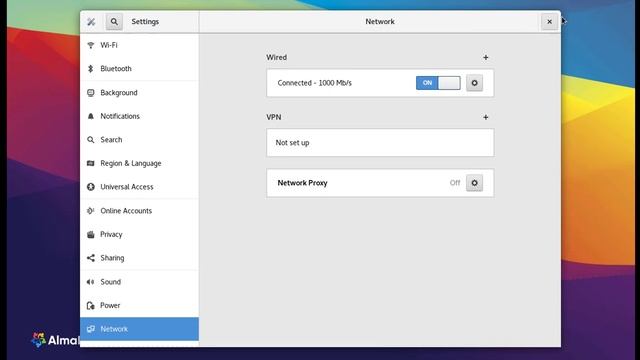Image resolution: width=640 pixels, height=360 pixels.
Task: Click the Background picture icon
Action: tap(91, 93)
